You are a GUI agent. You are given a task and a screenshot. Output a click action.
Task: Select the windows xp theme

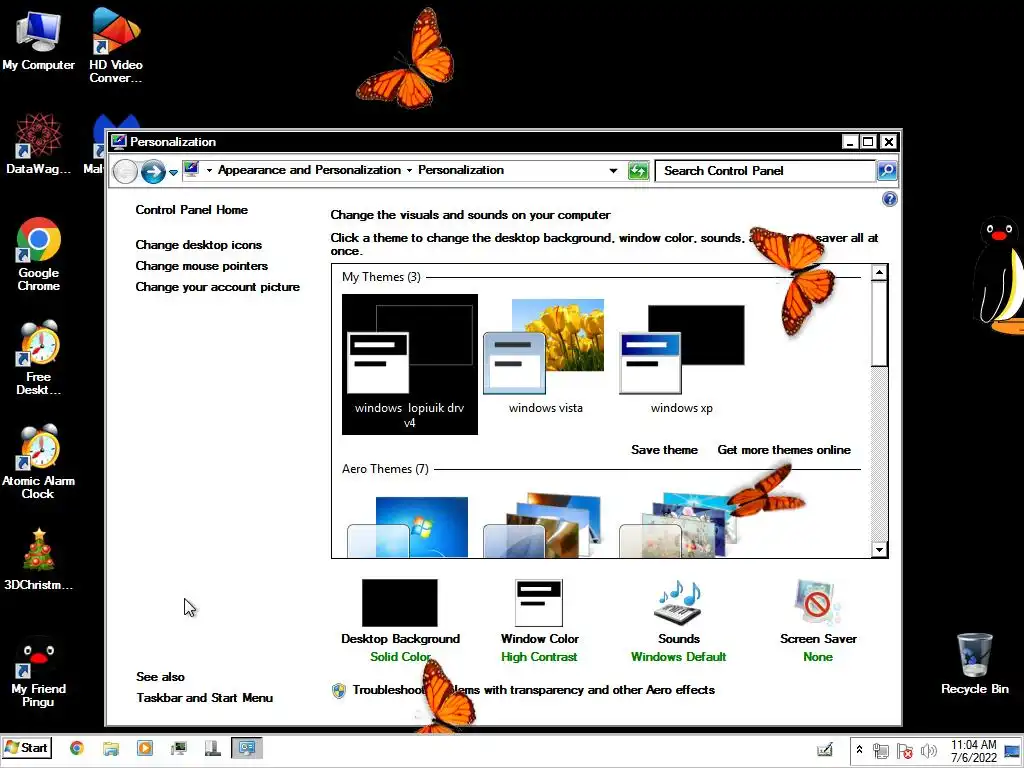(681, 357)
